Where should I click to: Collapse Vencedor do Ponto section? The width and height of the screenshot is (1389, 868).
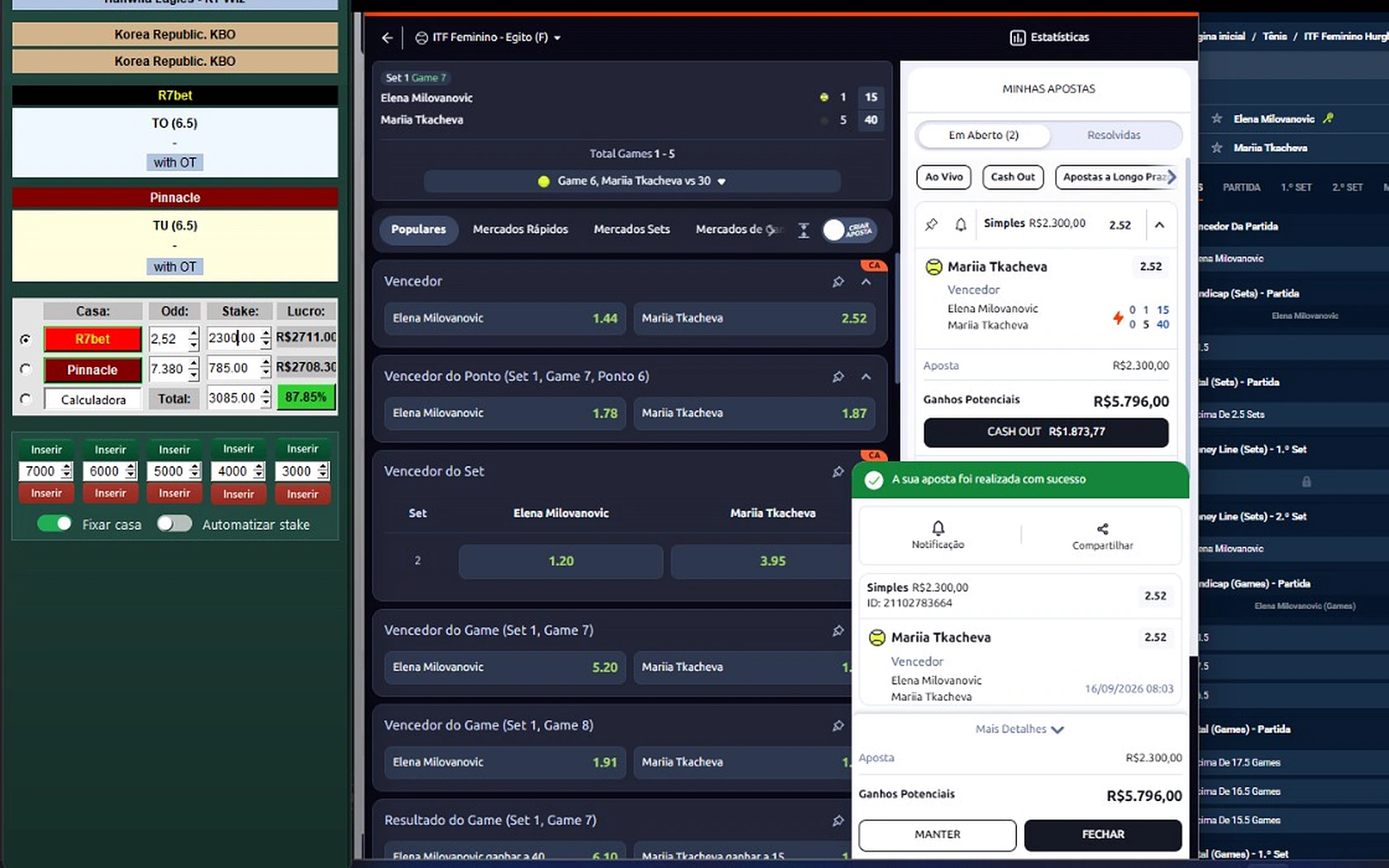tap(866, 377)
